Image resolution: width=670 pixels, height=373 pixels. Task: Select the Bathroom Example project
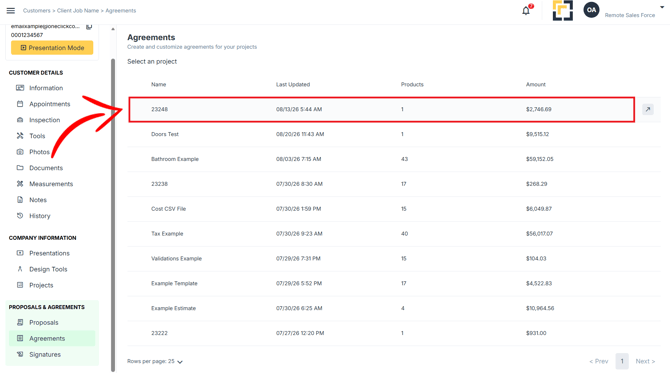394,159
